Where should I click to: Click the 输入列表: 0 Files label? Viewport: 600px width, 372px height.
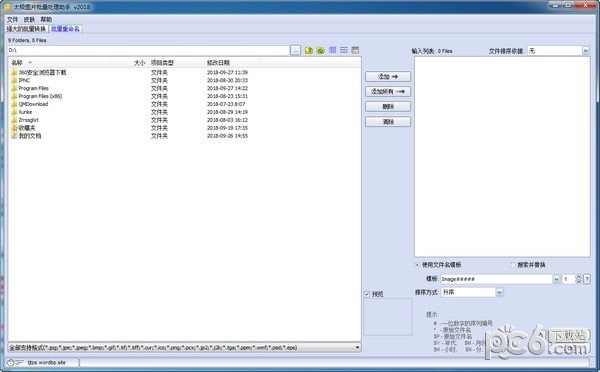(432, 51)
